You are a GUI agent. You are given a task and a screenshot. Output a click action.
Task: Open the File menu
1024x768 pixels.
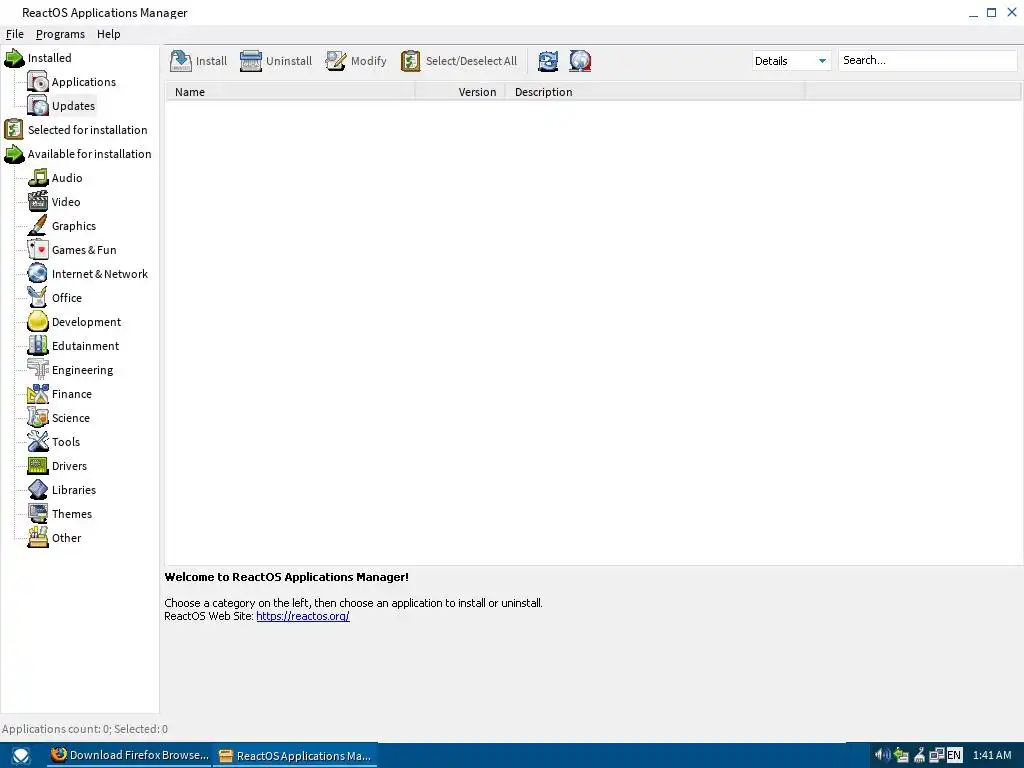click(14, 34)
